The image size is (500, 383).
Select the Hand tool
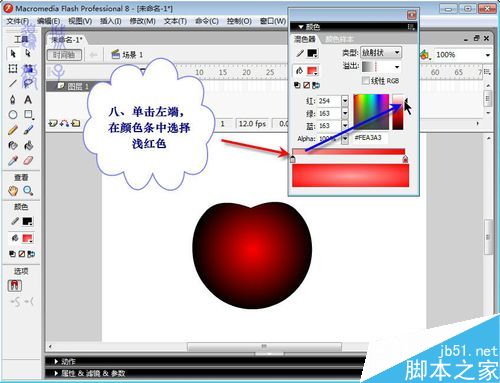click(13, 191)
